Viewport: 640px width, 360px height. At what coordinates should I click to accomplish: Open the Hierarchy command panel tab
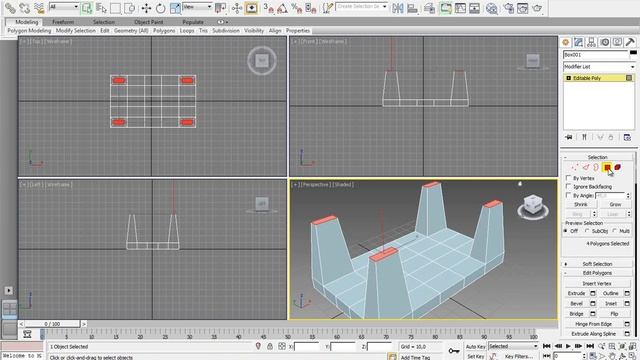pyautogui.click(x=591, y=42)
